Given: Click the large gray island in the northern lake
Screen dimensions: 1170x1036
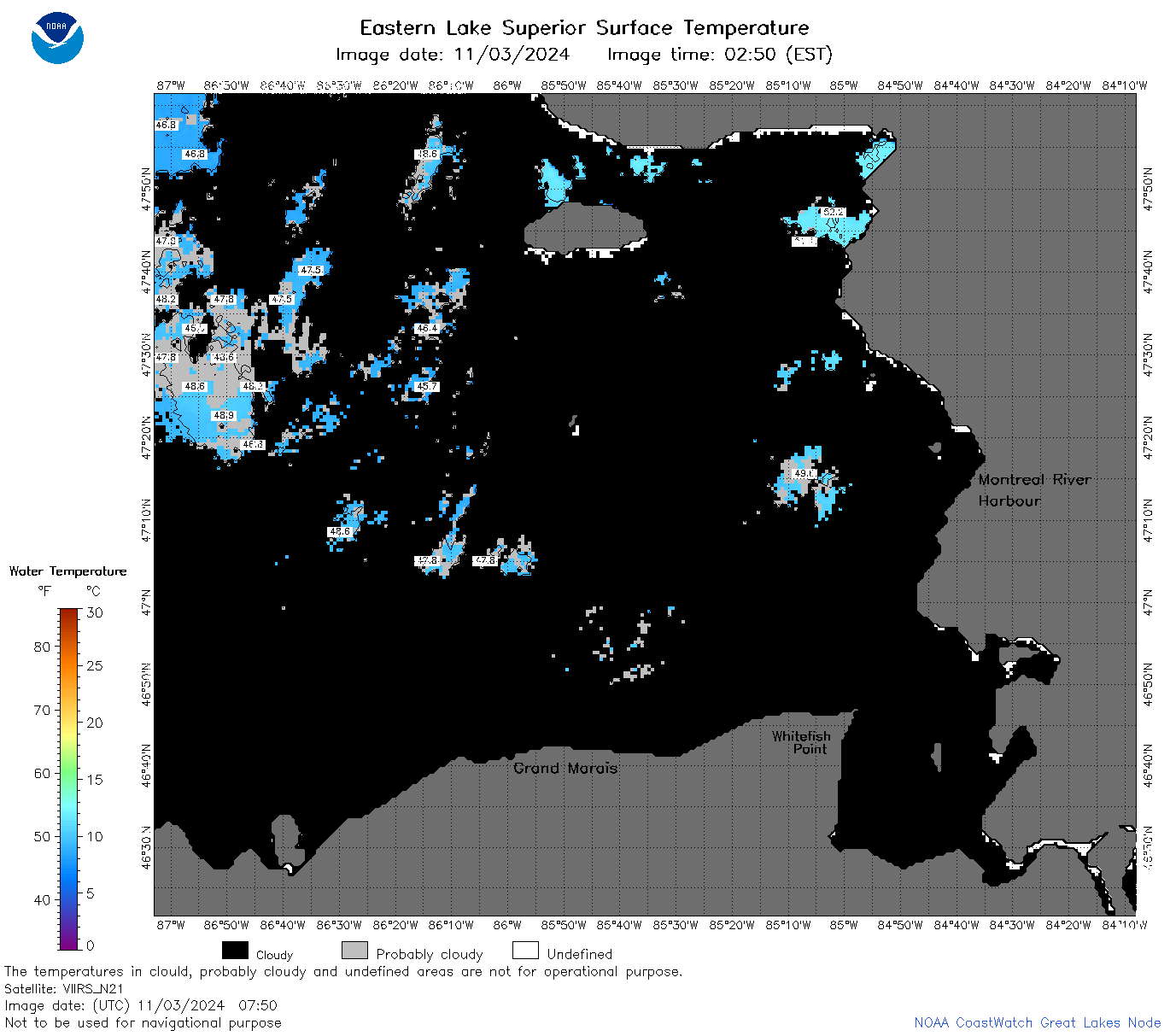Looking at the screenshot, I should pos(585,227).
